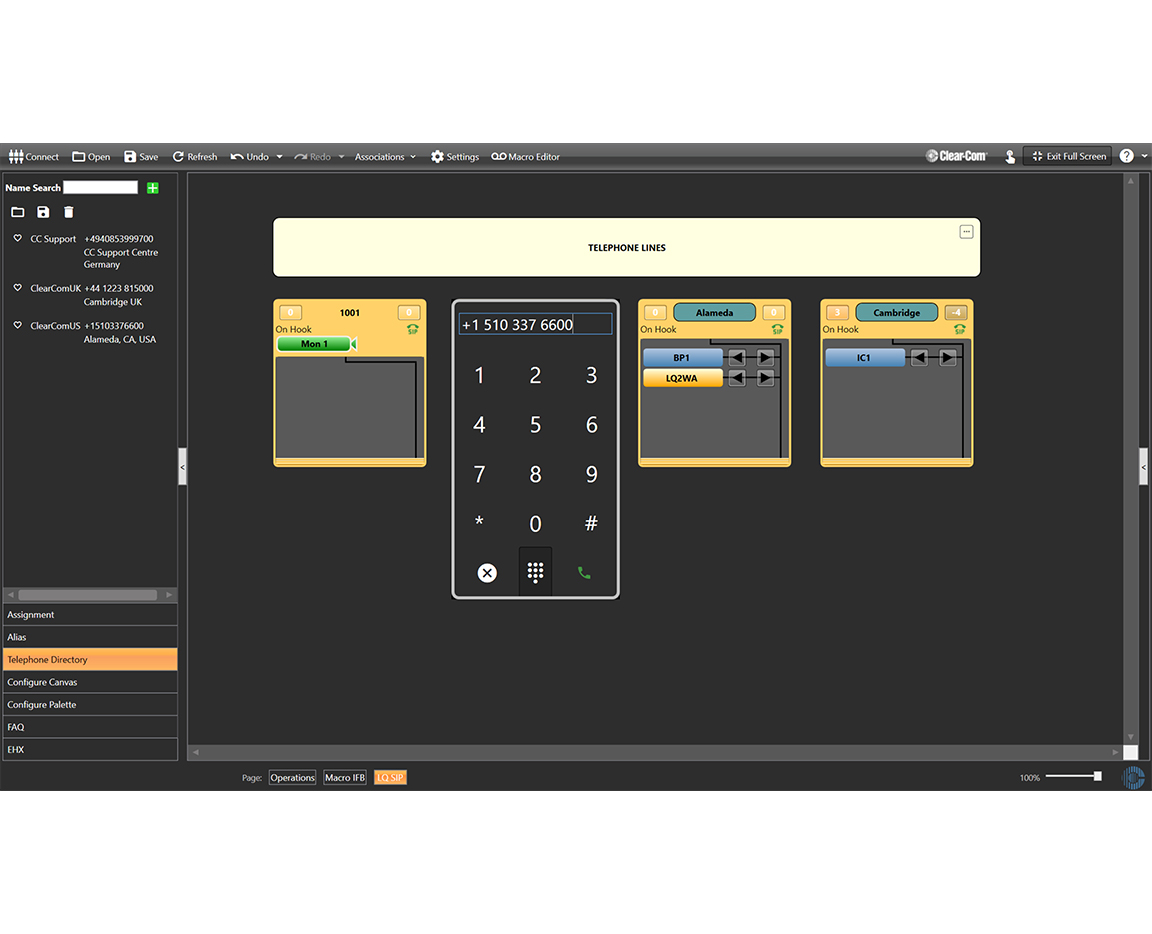1152x934 pixels.
Task: Click the SIP phone icon on Cambridge line
Action: tap(958, 328)
